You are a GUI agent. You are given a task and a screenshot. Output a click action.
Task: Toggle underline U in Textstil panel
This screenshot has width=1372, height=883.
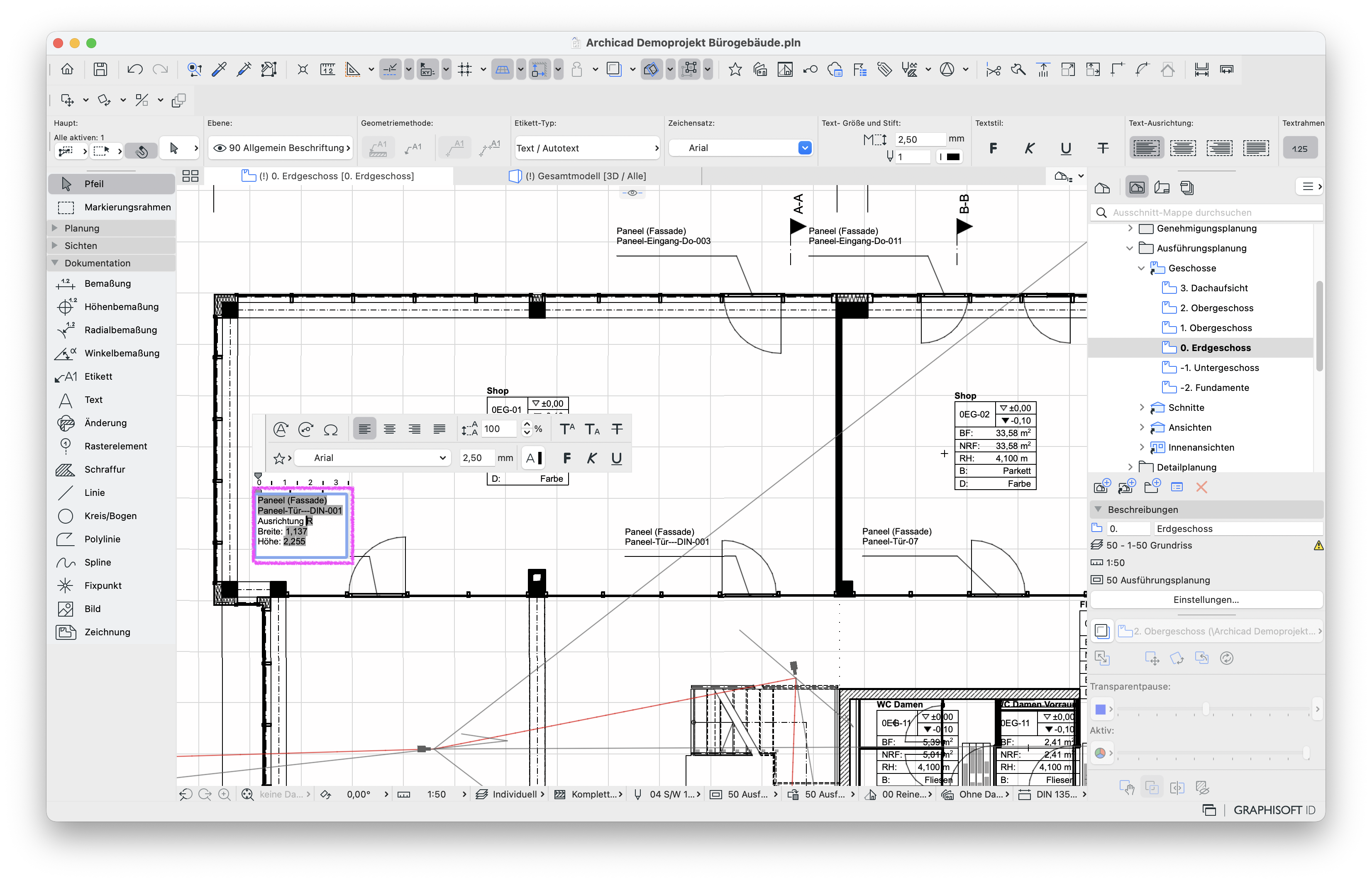click(x=1065, y=149)
